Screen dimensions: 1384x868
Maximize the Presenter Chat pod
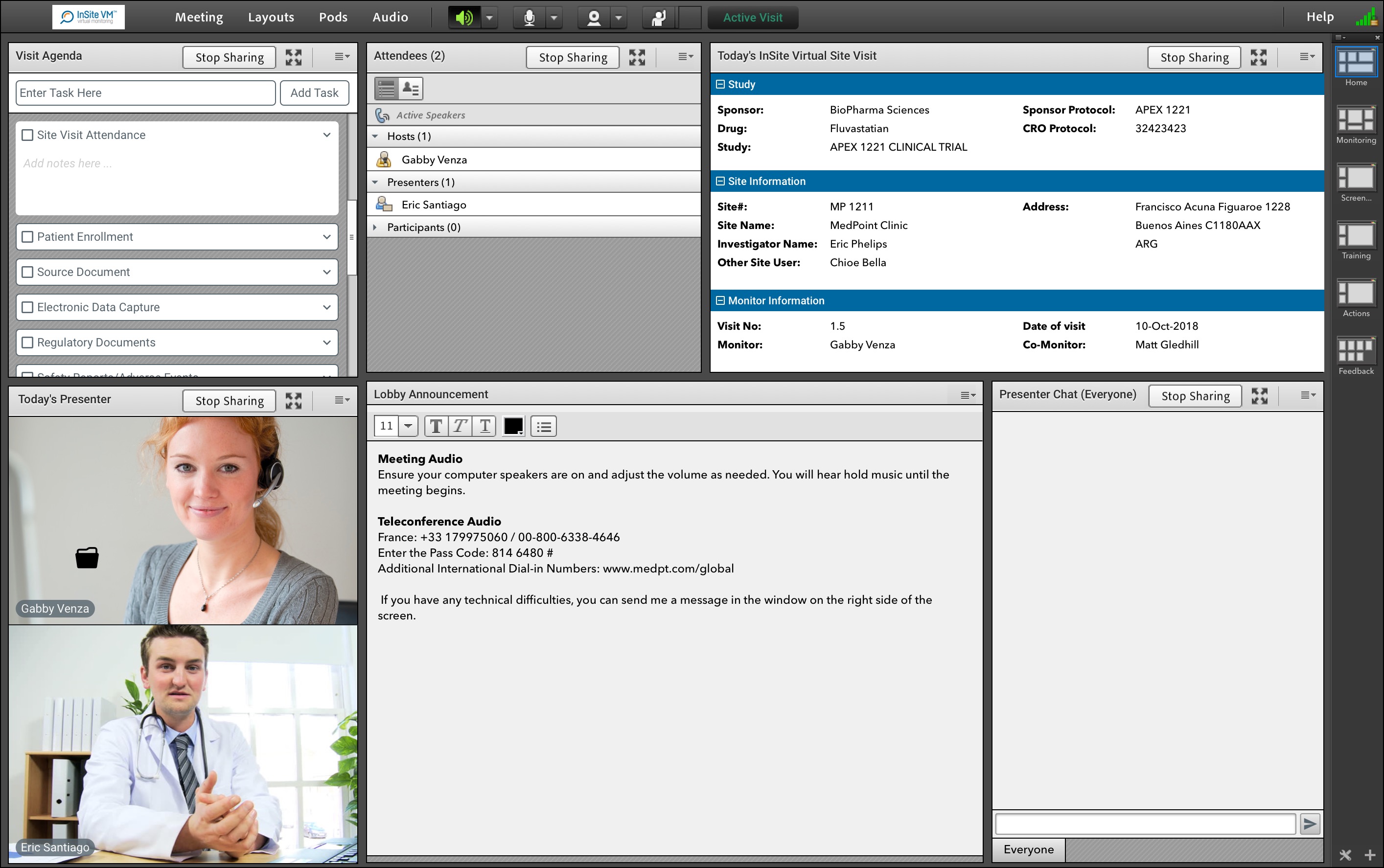(x=1260, y=395)
